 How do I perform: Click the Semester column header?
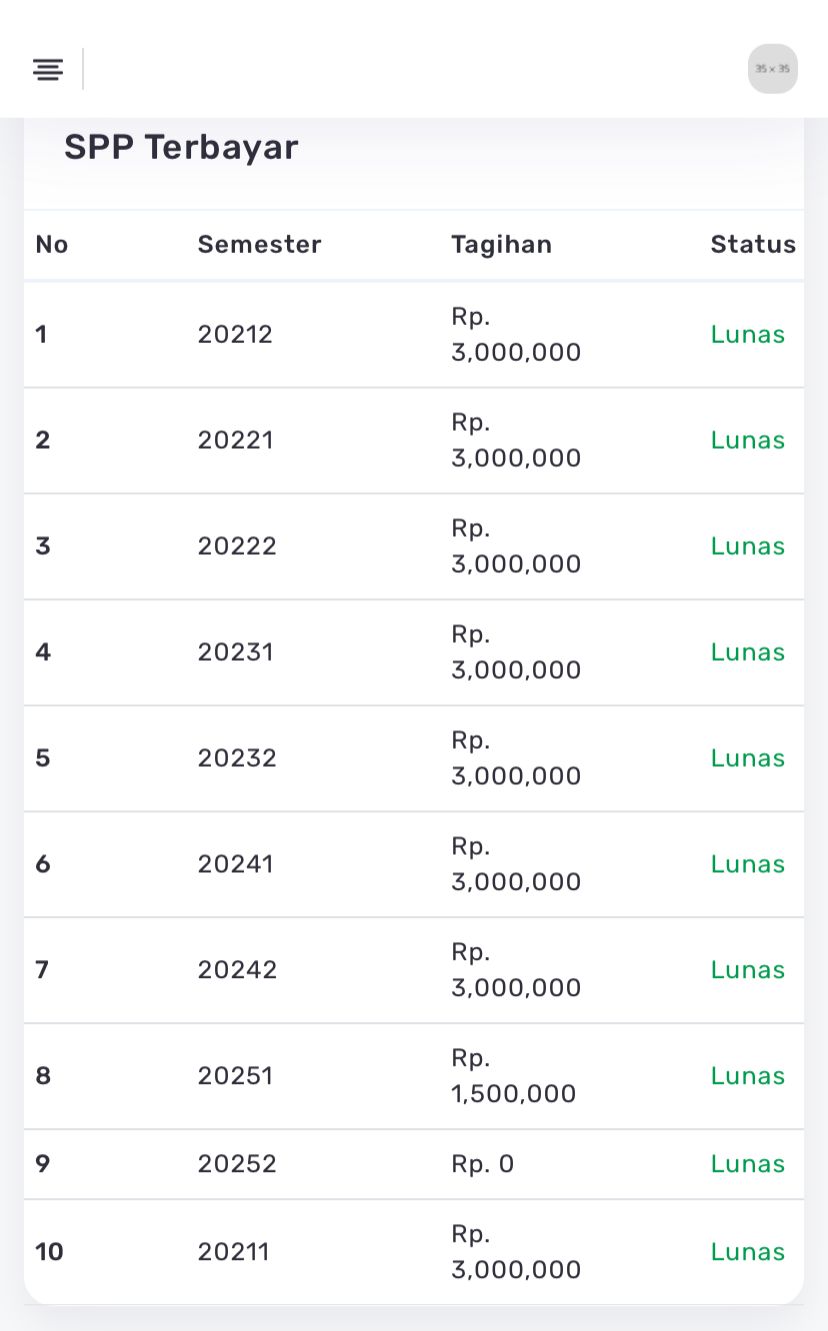click(x=259, y=245)
